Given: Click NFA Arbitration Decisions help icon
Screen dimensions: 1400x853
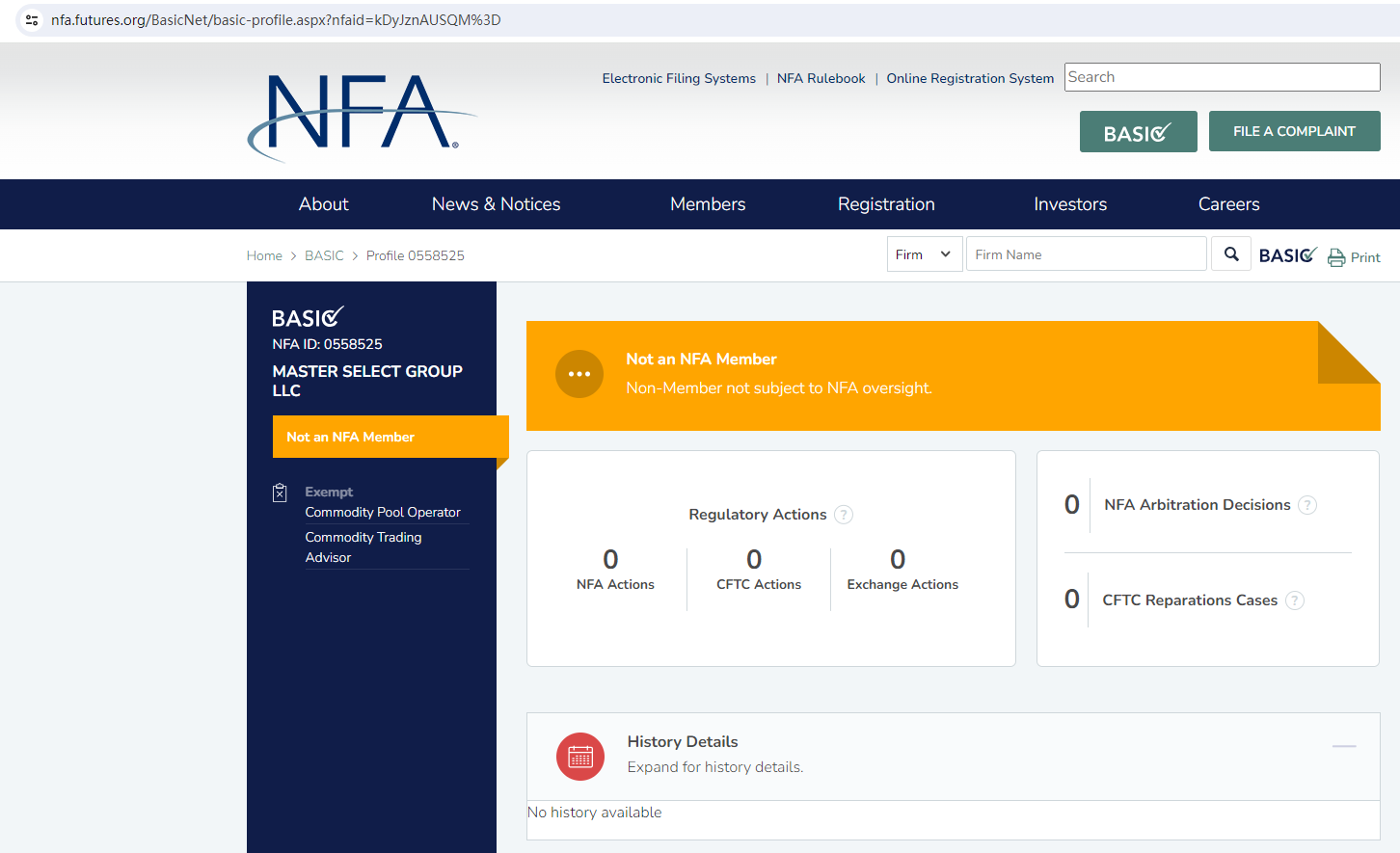Looking at the screenshot, I should [1307, 505].
